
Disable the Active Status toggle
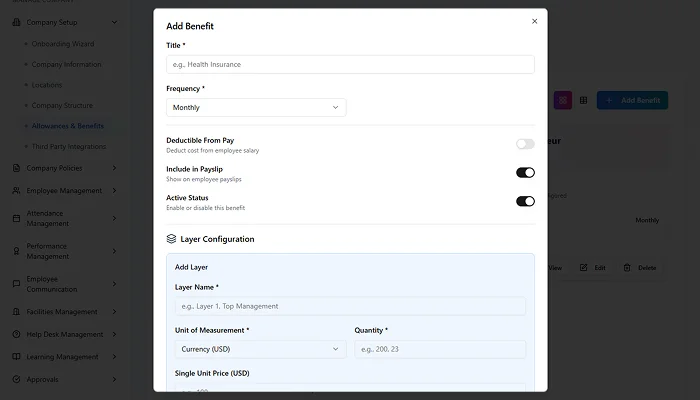(x=525, y=201)
